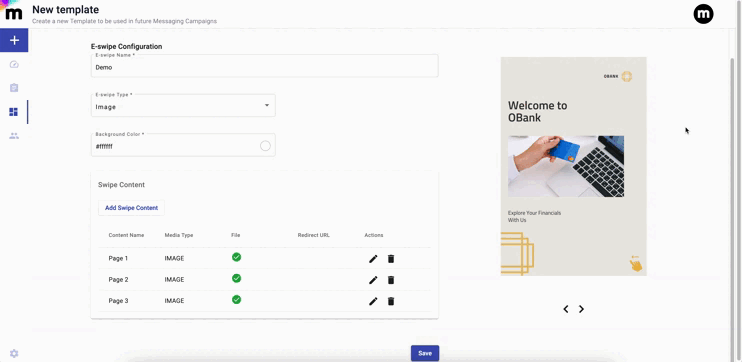Click the File column header
Screen dimensions: 742x362
[236, 235]
